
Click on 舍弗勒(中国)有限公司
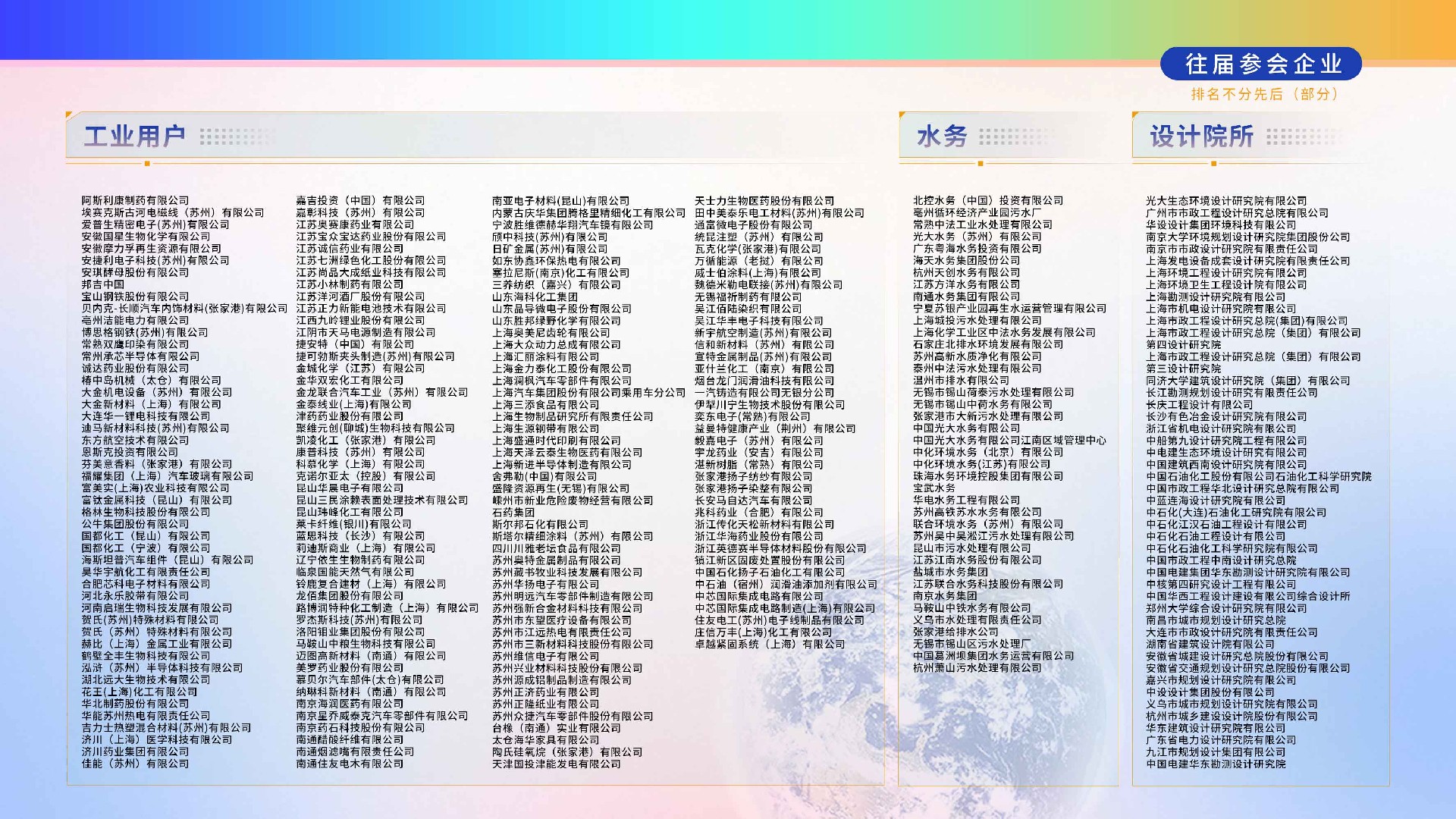[544, 476]
